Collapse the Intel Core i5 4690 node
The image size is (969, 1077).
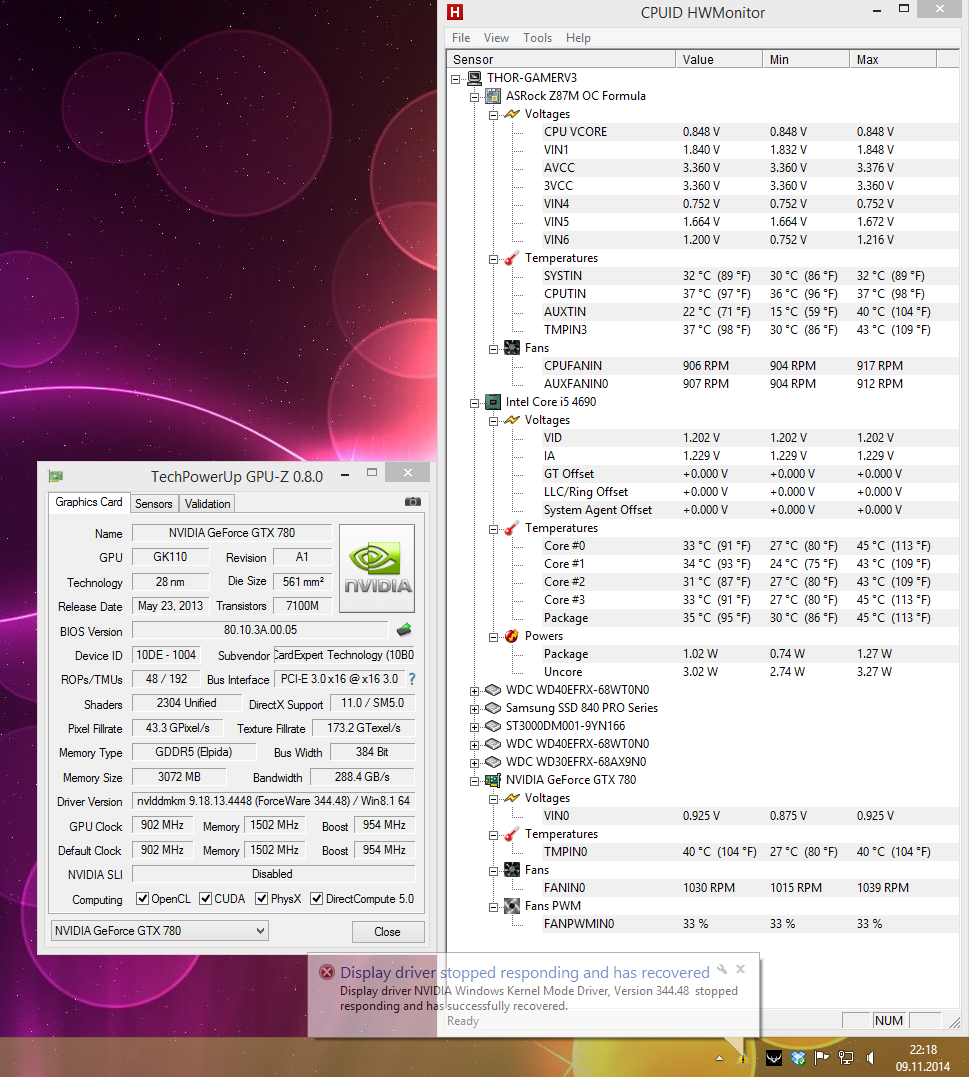coord(474,403)
